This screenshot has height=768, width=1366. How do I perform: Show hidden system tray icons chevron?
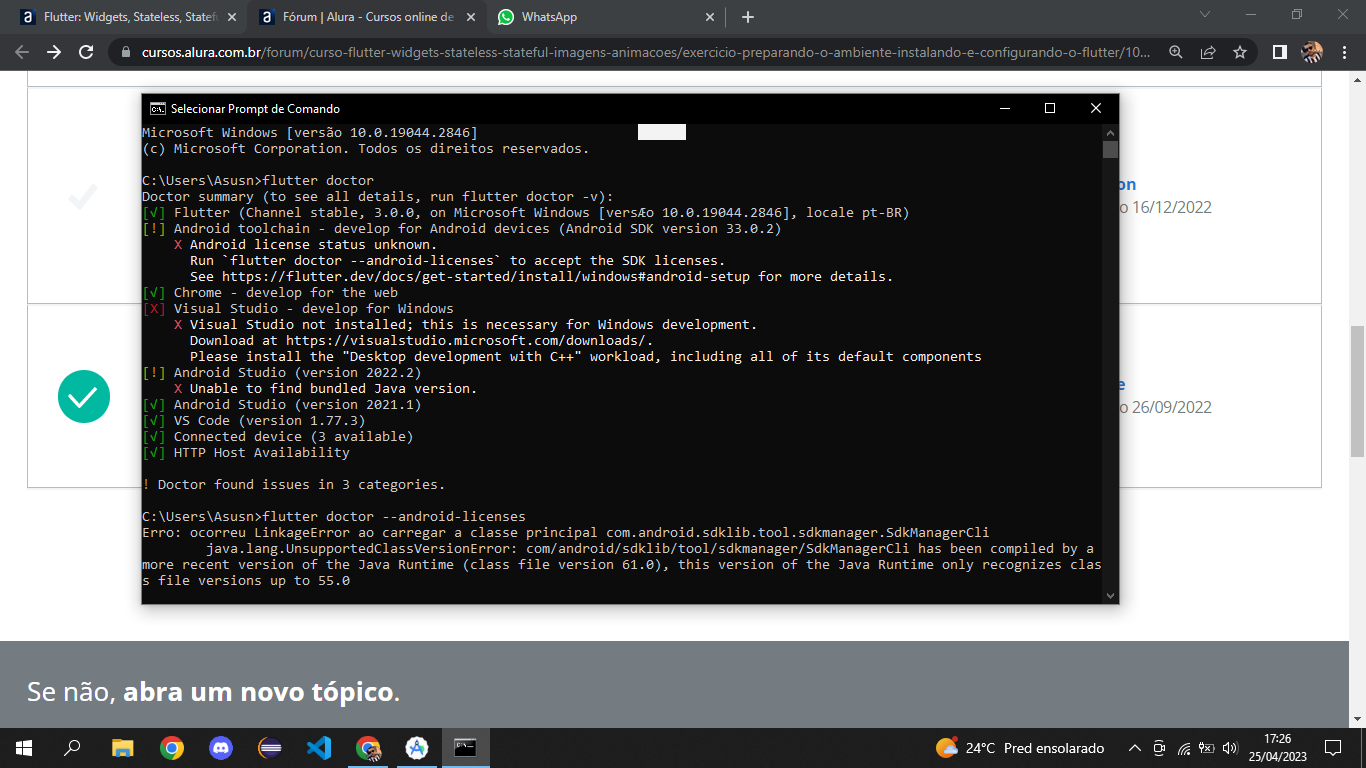pos(1134,748)
